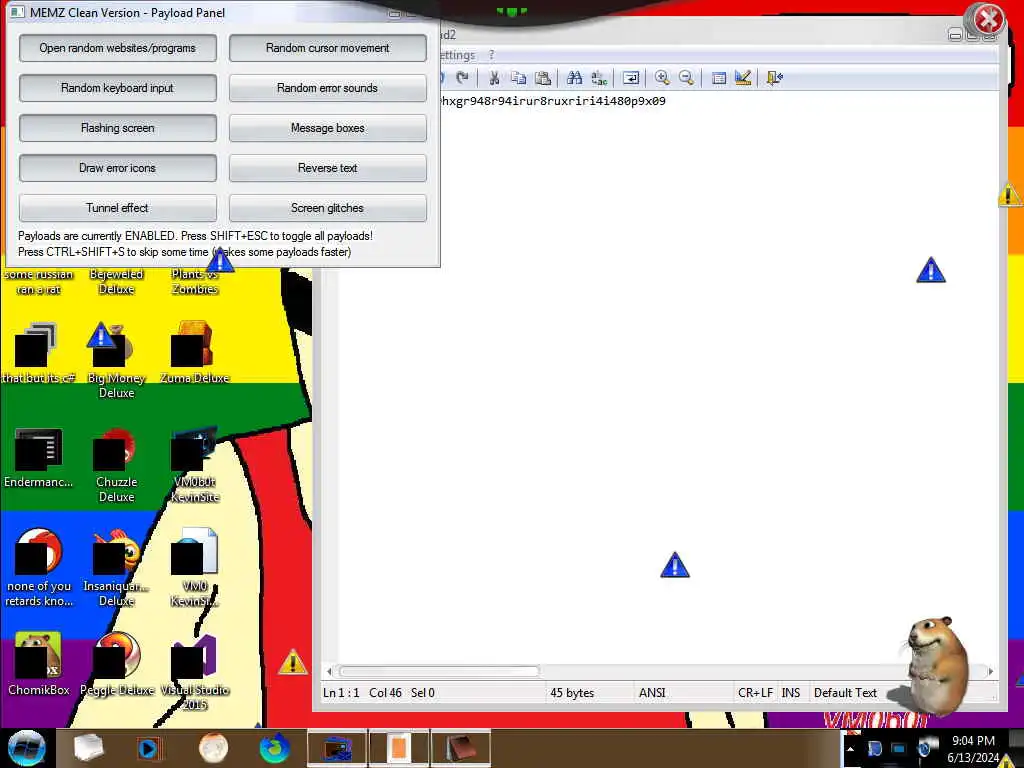Select the Bejeweled Deluxe desktop icon
The image size is (1024, 768).
(x=116, y=281)
